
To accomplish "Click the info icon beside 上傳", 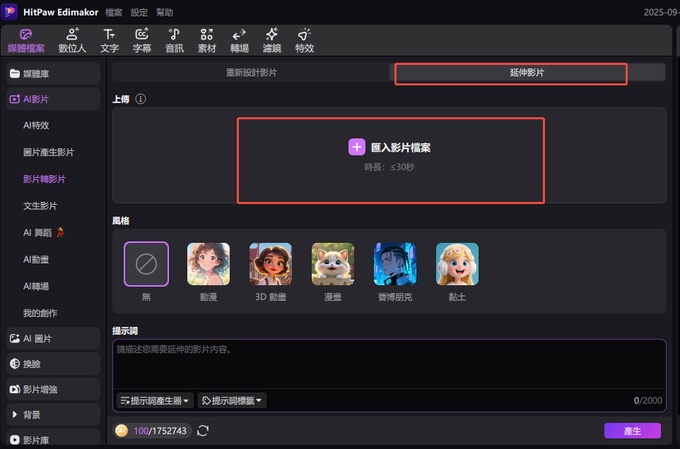I will [x=141, y=99].
